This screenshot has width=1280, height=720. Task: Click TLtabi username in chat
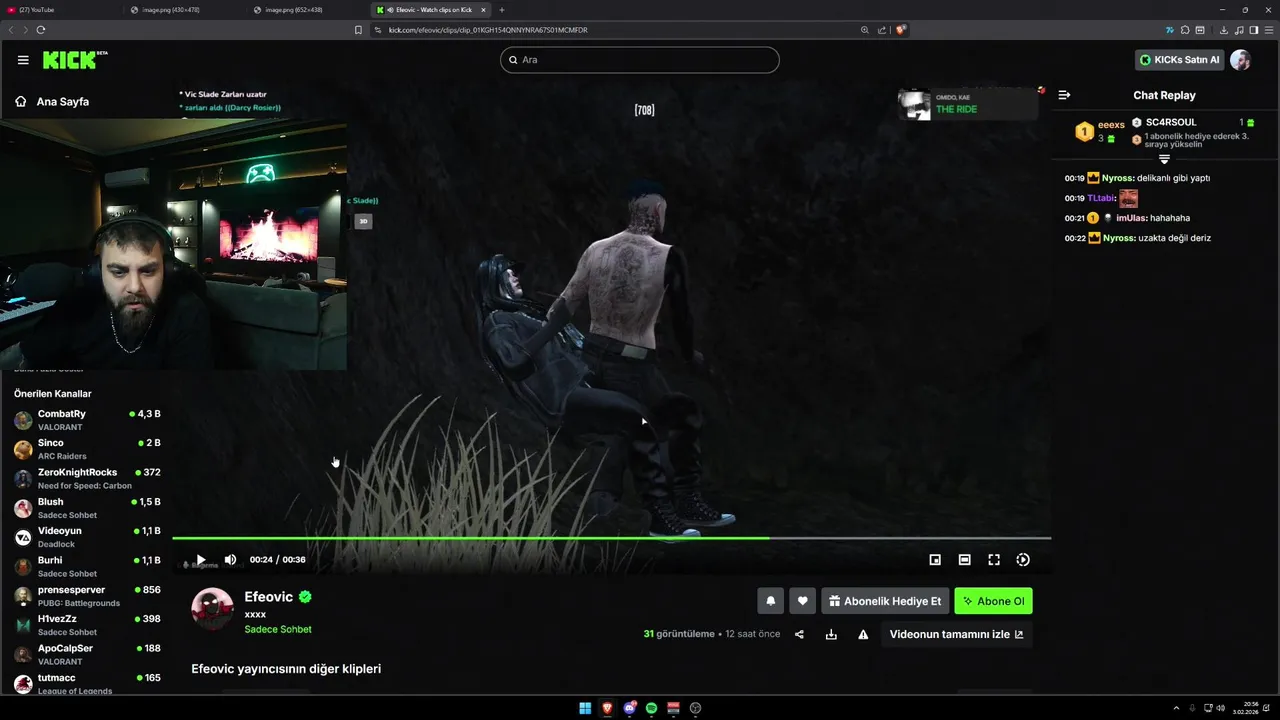coord(1100,198)
